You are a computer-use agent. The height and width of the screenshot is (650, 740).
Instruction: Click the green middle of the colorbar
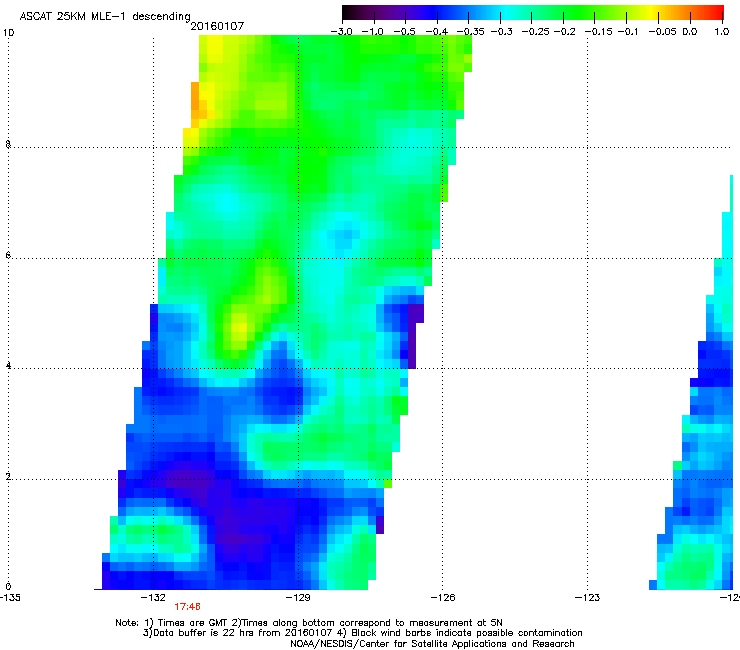click(562, 12)
